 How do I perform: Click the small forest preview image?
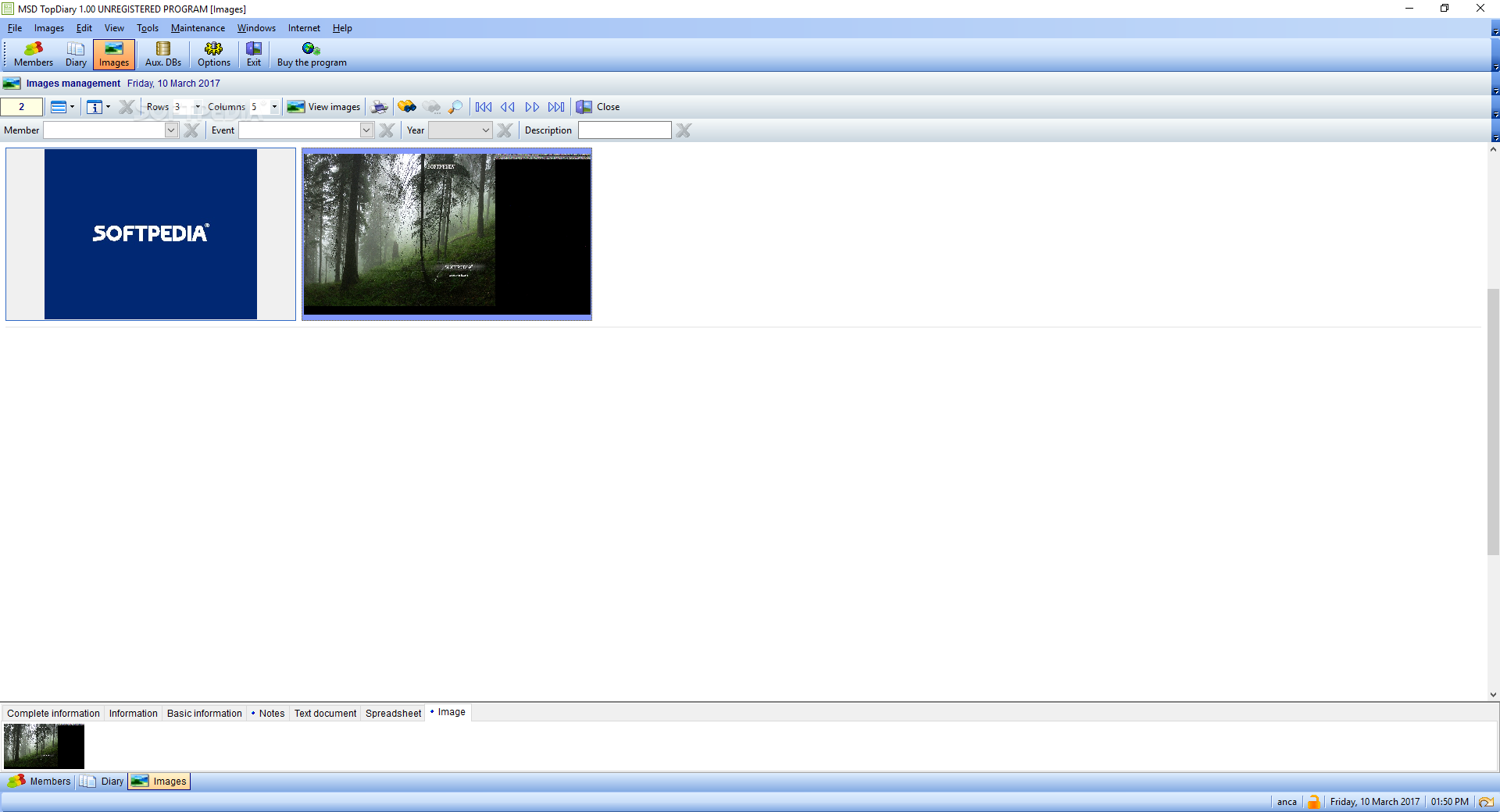coord(45,746)
